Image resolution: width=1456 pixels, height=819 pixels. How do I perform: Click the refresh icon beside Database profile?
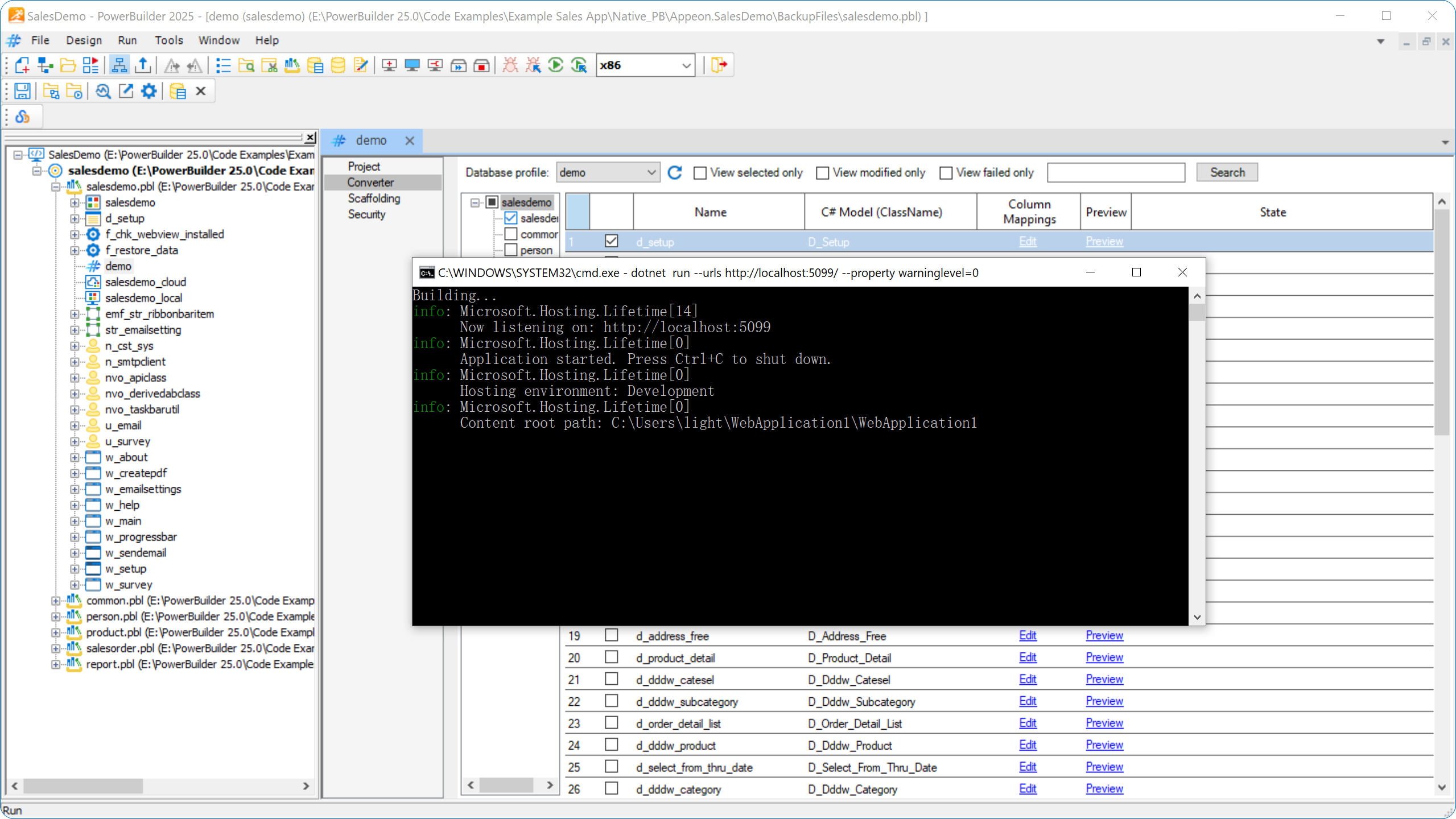[675, 172]
